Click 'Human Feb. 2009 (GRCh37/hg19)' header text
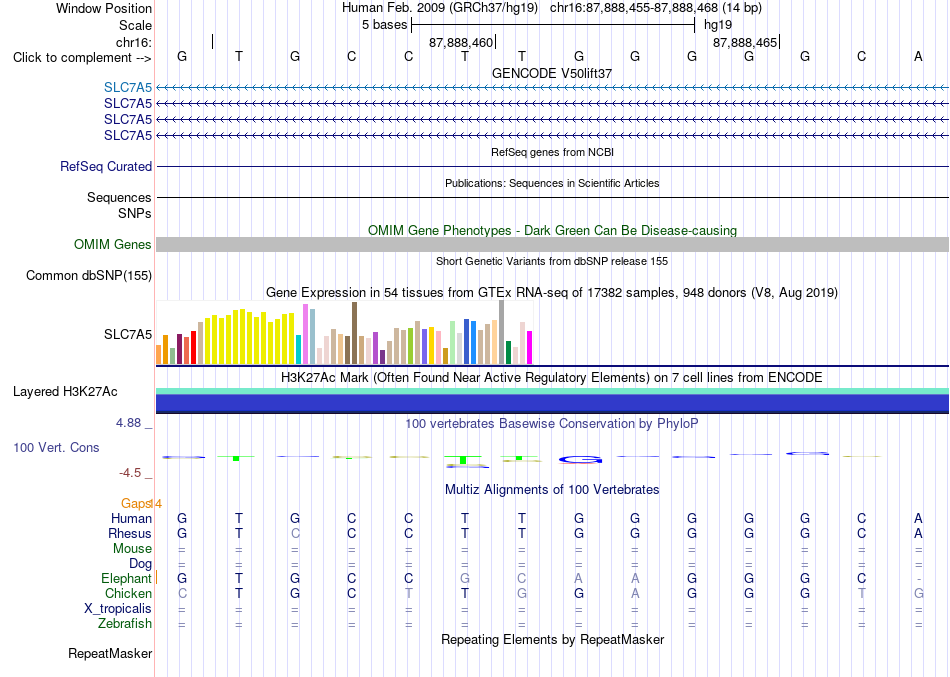This screenshot has height=677, width=950. 440,8
